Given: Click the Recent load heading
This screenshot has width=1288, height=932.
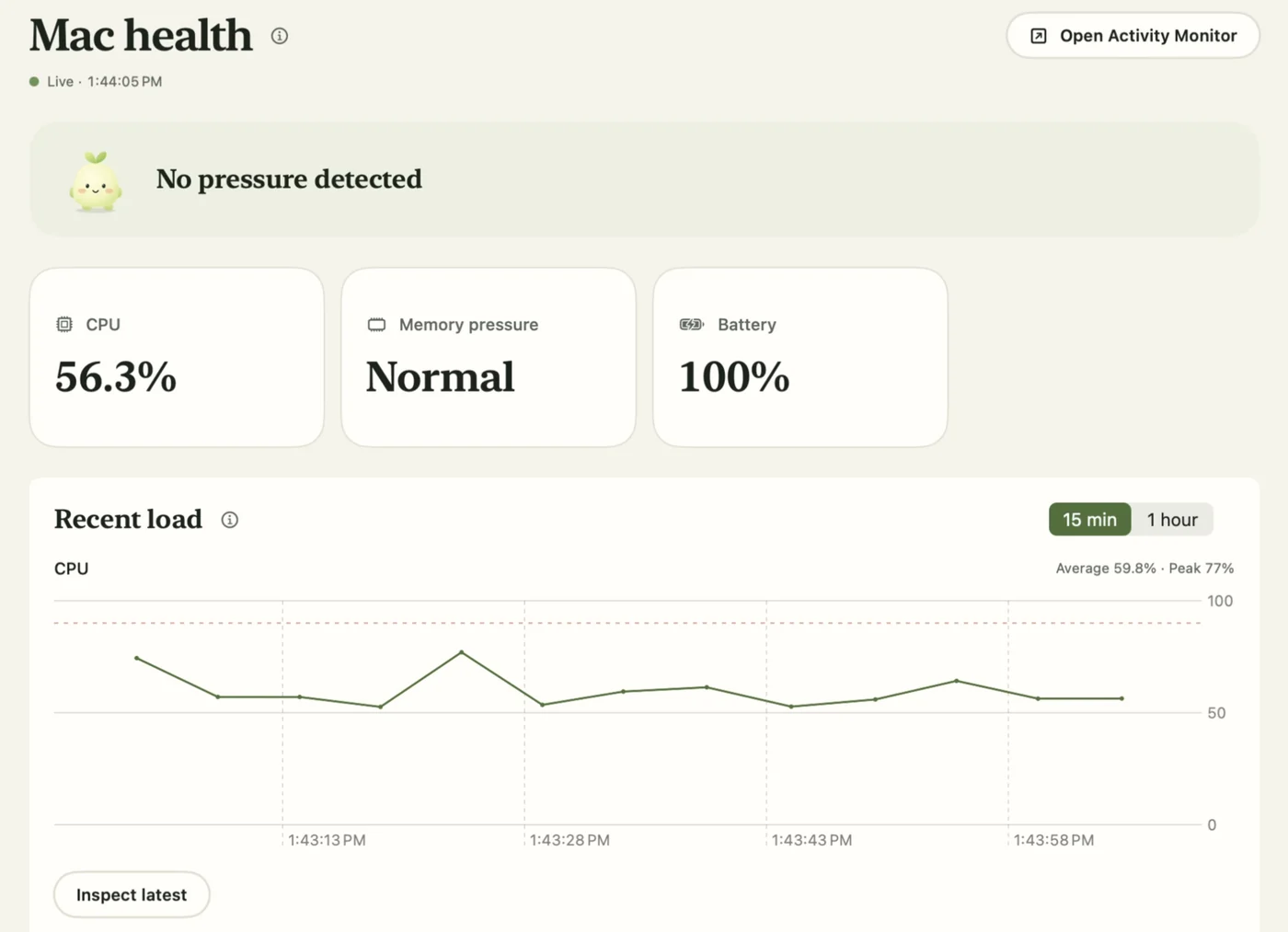Looking at the screenshot, I should click(x=128, y=519).
